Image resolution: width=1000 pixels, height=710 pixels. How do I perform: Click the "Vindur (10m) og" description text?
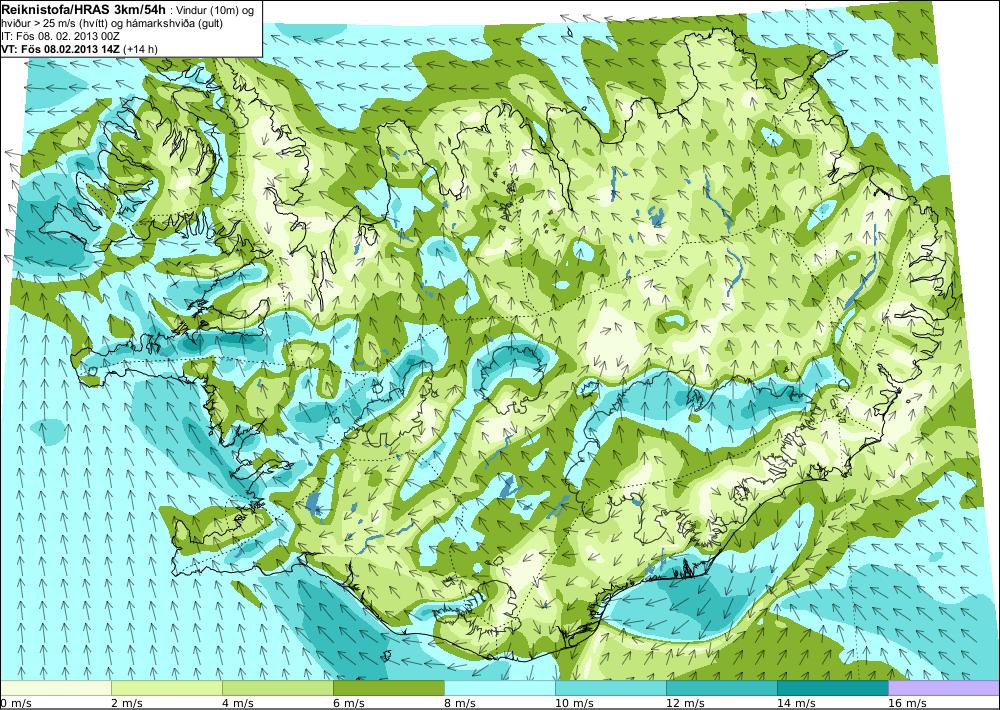tap(215, 10)
